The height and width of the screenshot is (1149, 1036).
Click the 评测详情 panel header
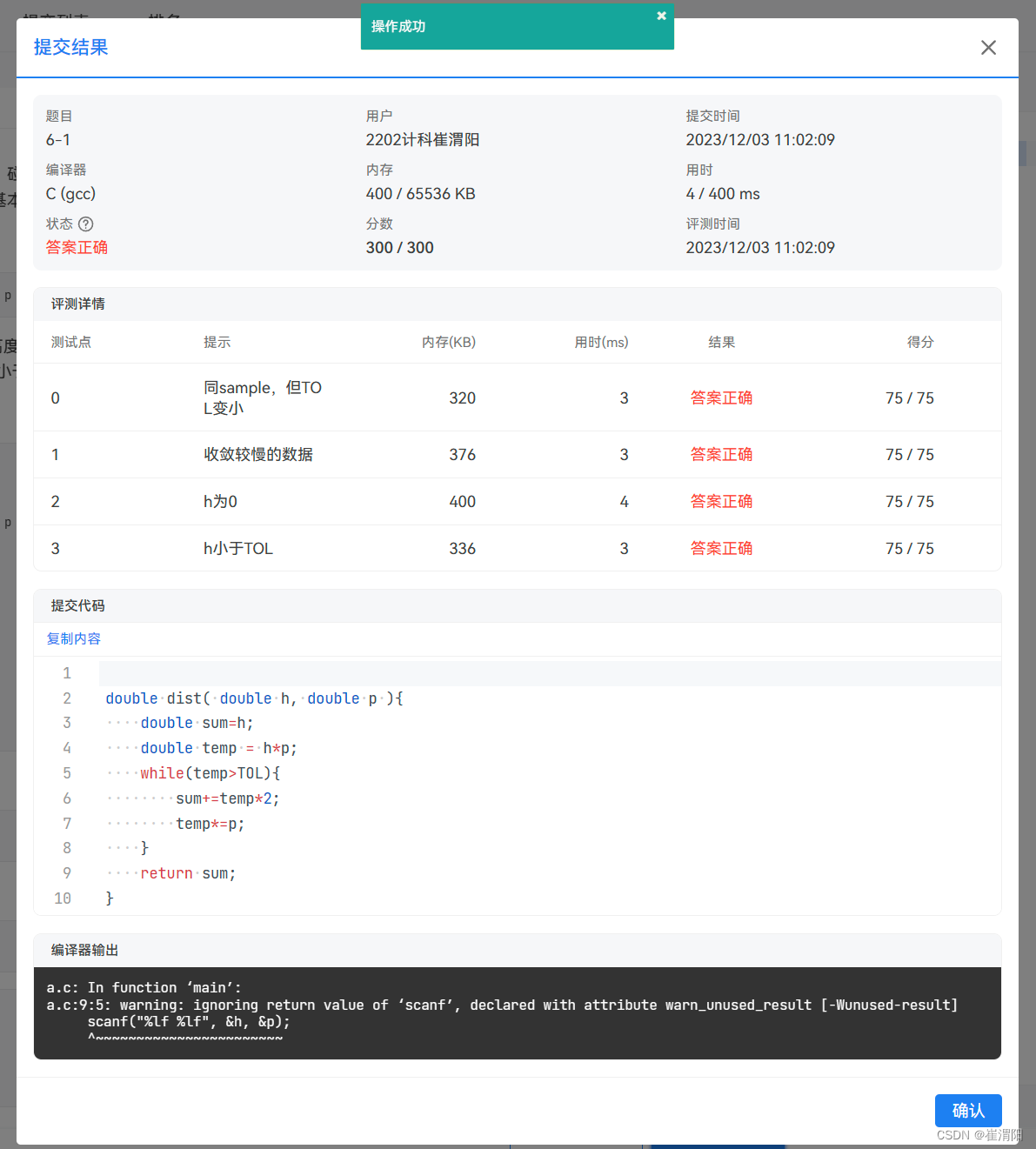tap(77, 304)
